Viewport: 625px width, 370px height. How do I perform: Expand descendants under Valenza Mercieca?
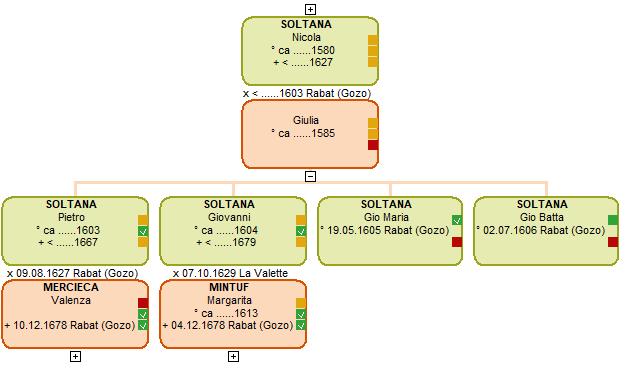75,356
